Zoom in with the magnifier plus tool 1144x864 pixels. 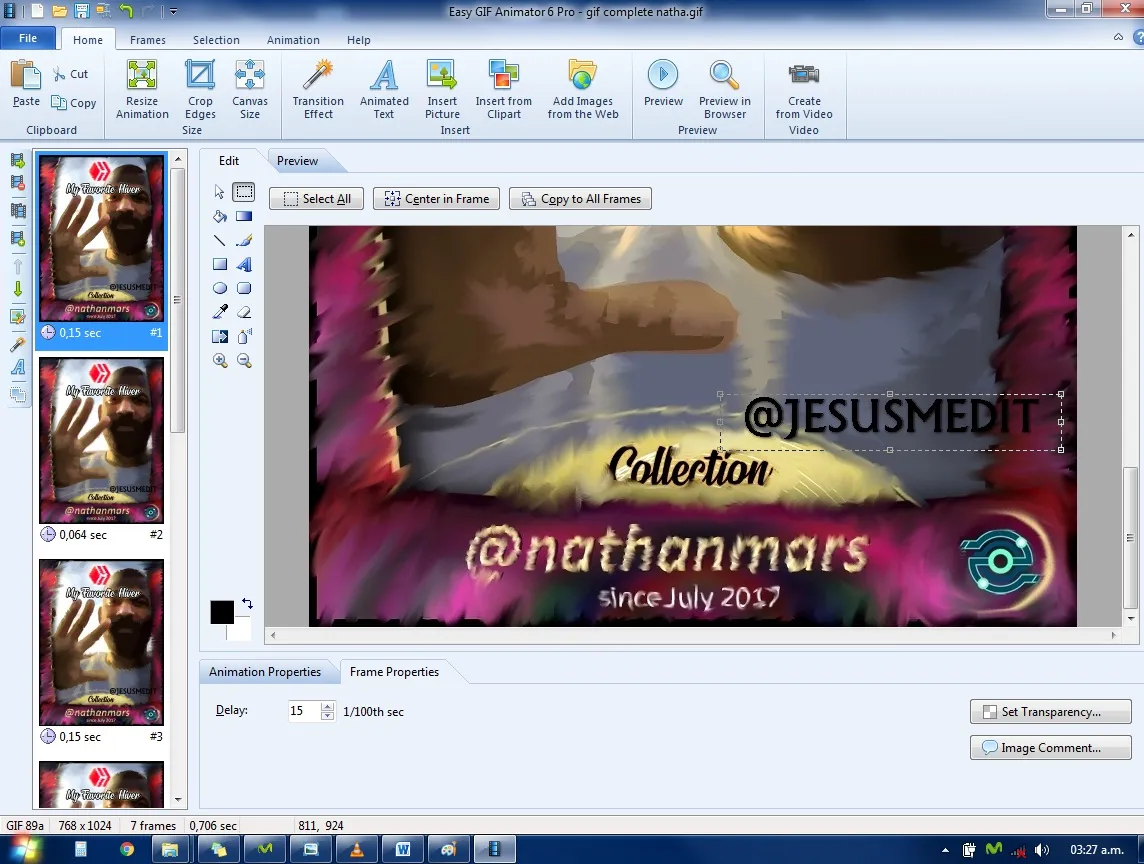(x=220, y=360)
